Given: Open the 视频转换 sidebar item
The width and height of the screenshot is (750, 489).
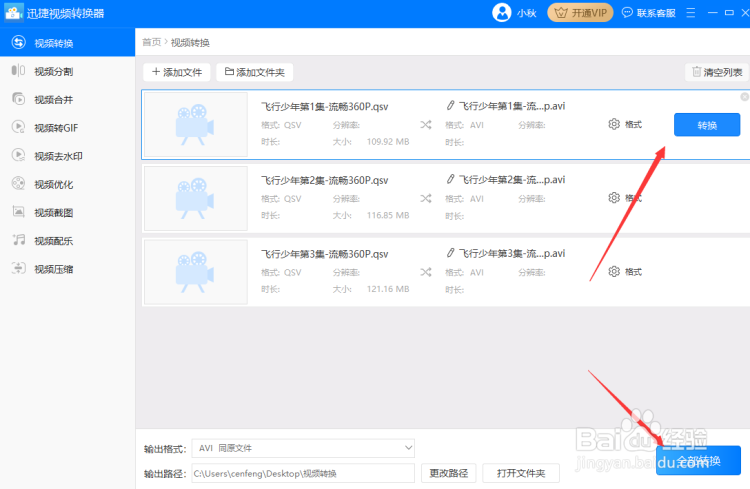Looking at the screenshot, I should pos(67,43).
